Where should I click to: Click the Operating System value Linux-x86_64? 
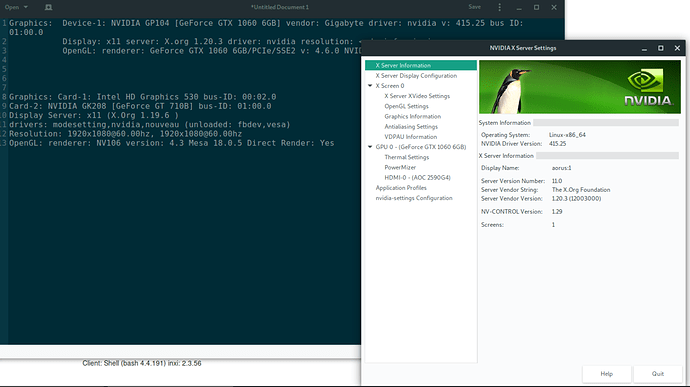coord(567,135)
